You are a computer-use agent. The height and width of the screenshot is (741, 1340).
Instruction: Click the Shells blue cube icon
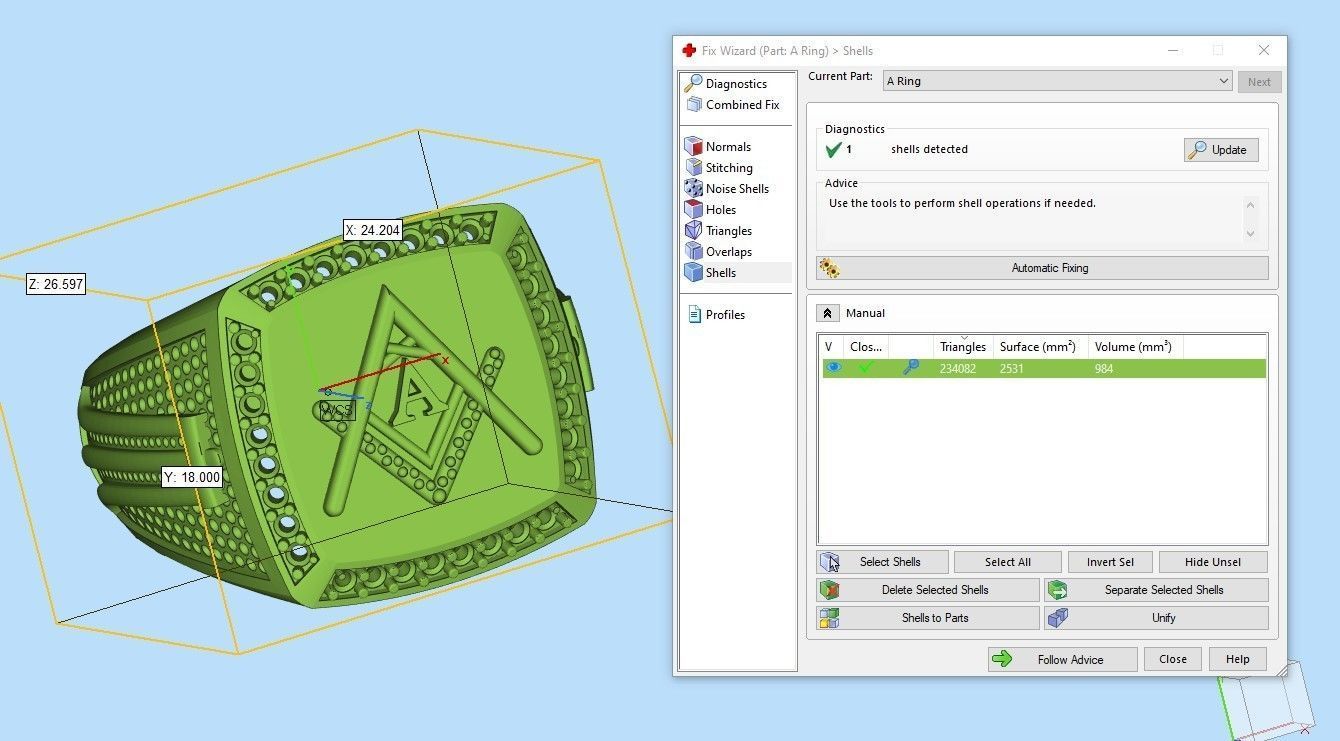(x=693, y=272)
